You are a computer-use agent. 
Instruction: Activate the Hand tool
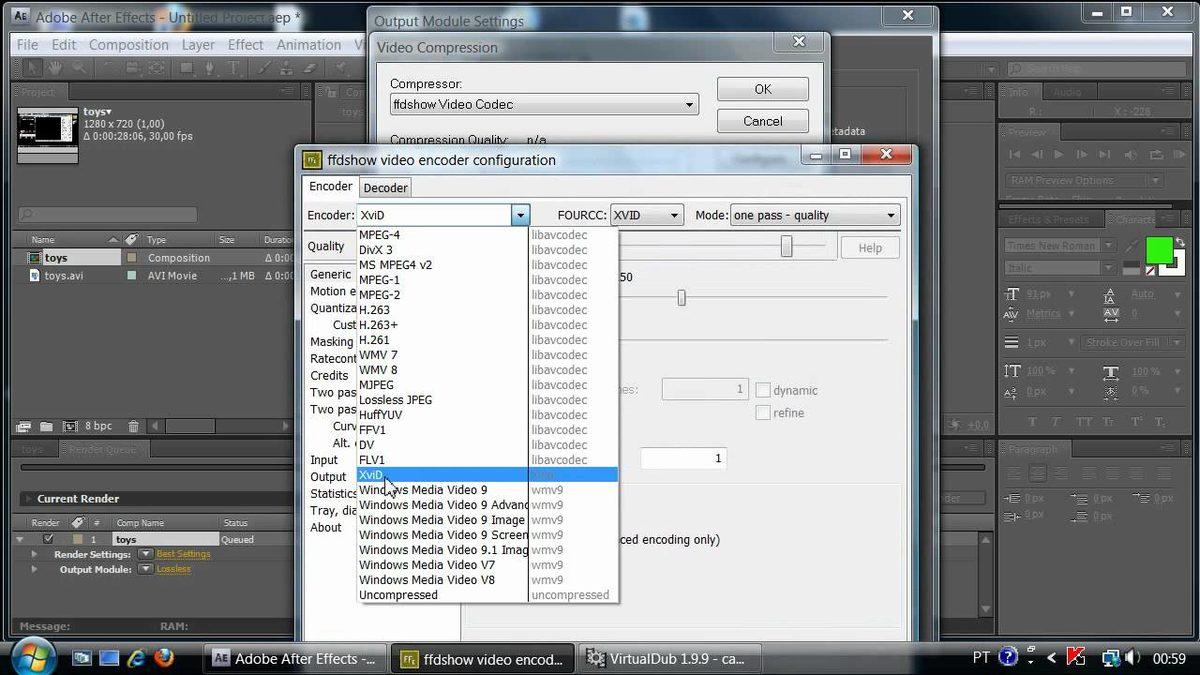pos(55,68)
